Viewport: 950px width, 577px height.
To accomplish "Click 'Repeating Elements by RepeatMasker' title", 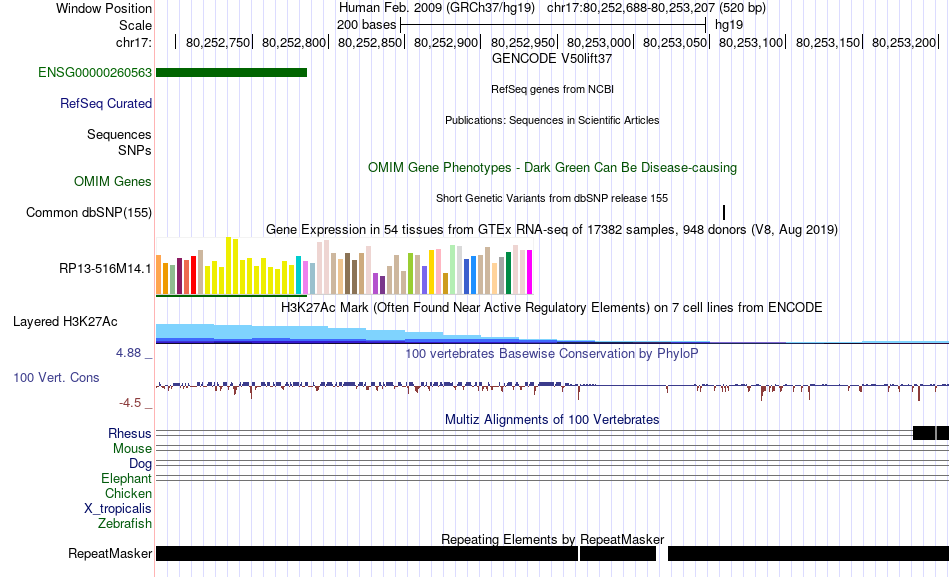I will coord(553,539).
